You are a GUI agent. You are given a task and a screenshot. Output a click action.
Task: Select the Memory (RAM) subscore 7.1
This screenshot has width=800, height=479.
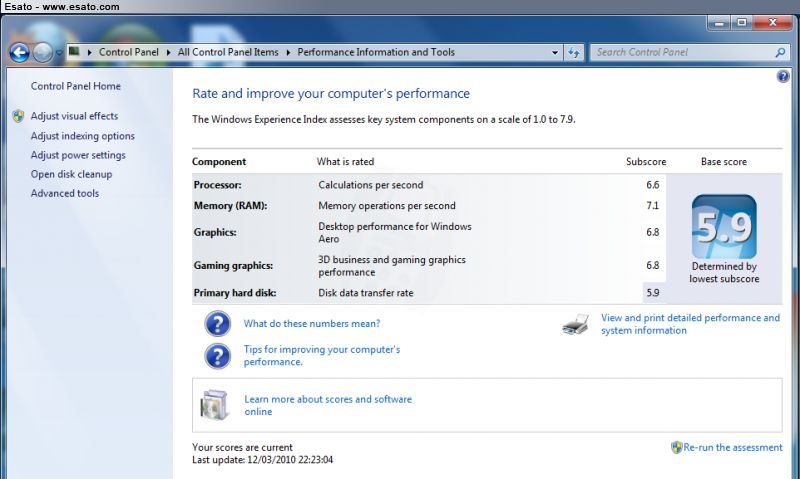tap(653, 206)
